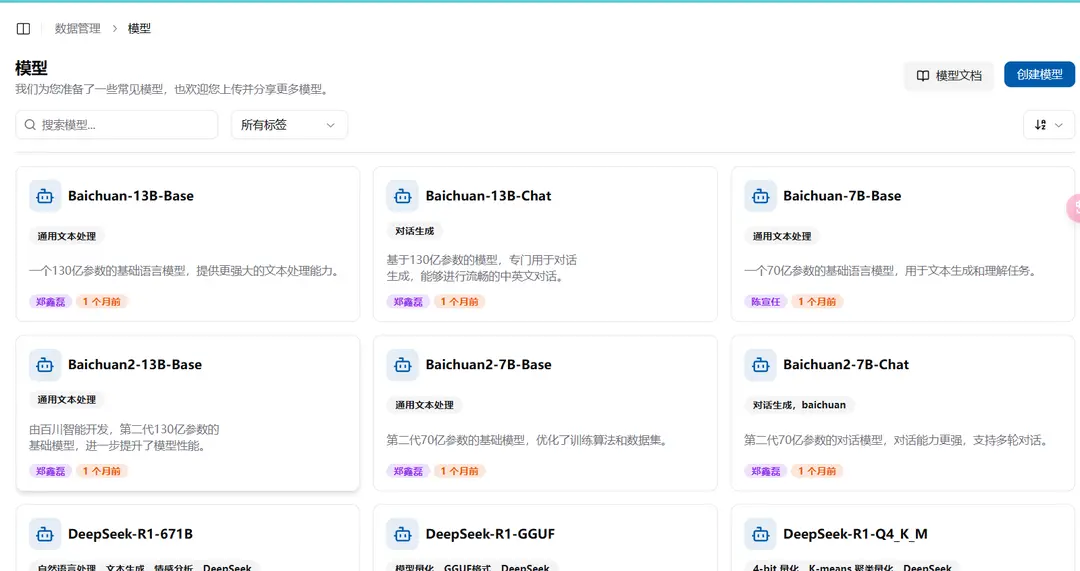Image resolution: width=1080 pixels, height=571 pixels.
Task: Open the Baichuan-7B-Base model title
Action: point(842,196)
